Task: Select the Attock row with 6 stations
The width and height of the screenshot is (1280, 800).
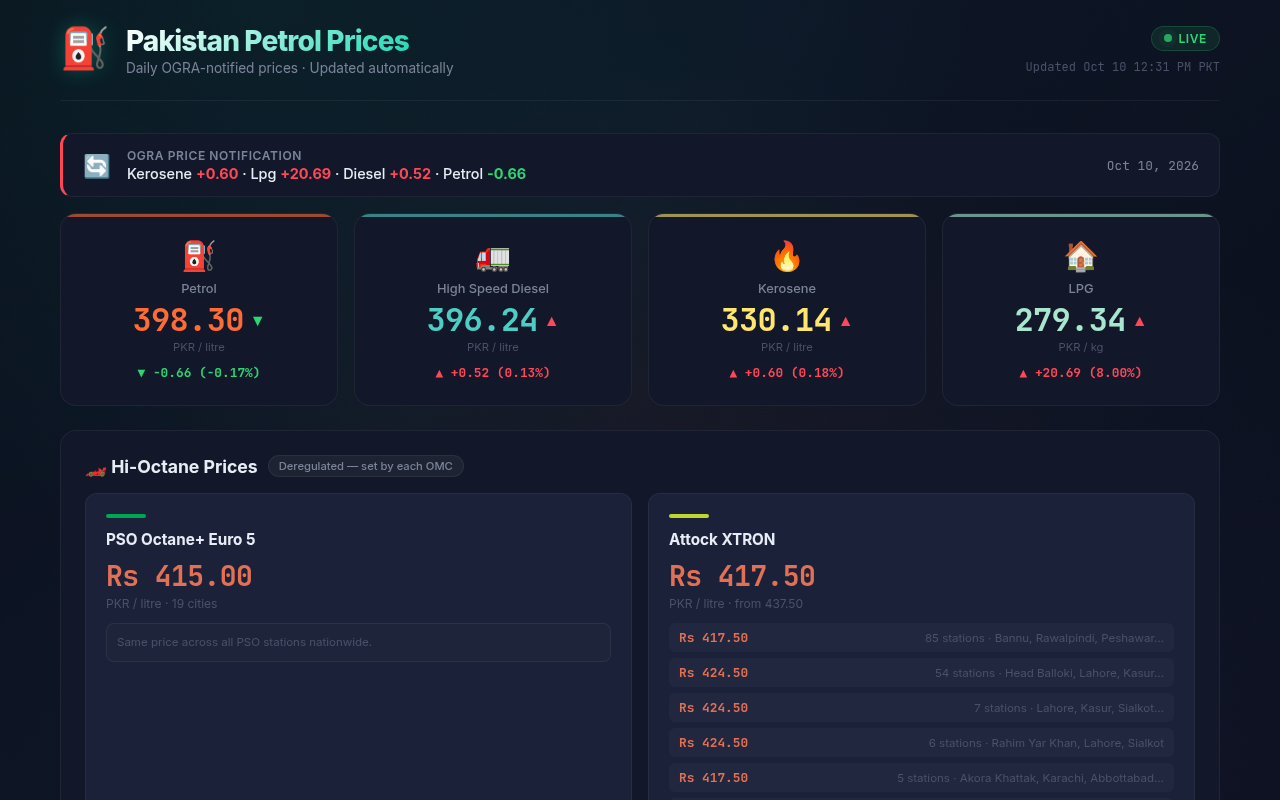Action: click(921, 743)
